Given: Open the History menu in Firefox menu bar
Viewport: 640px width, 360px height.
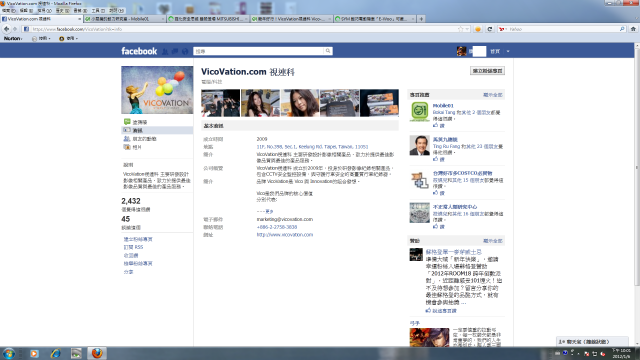Looking at the screenshot, I should [x=62, y=11].
